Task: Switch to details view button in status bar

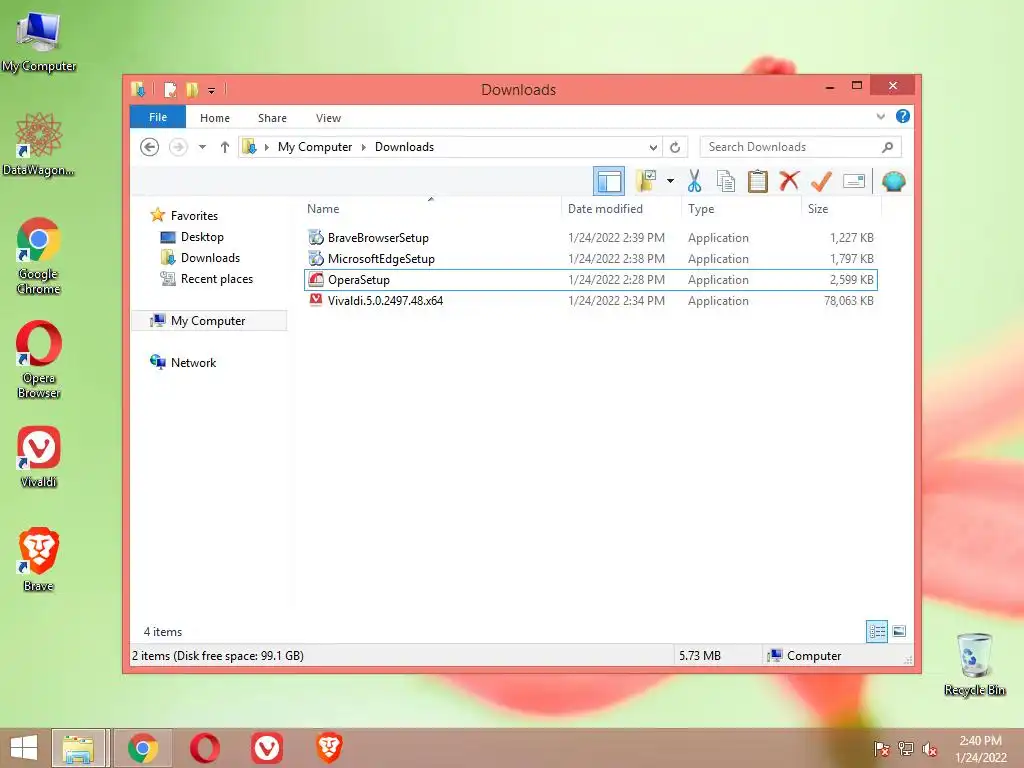Action: point(876,631)
